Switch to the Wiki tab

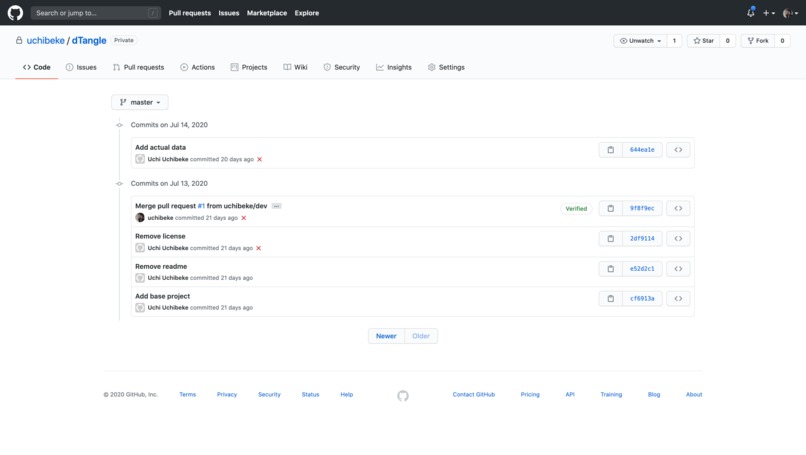[296, 67]
